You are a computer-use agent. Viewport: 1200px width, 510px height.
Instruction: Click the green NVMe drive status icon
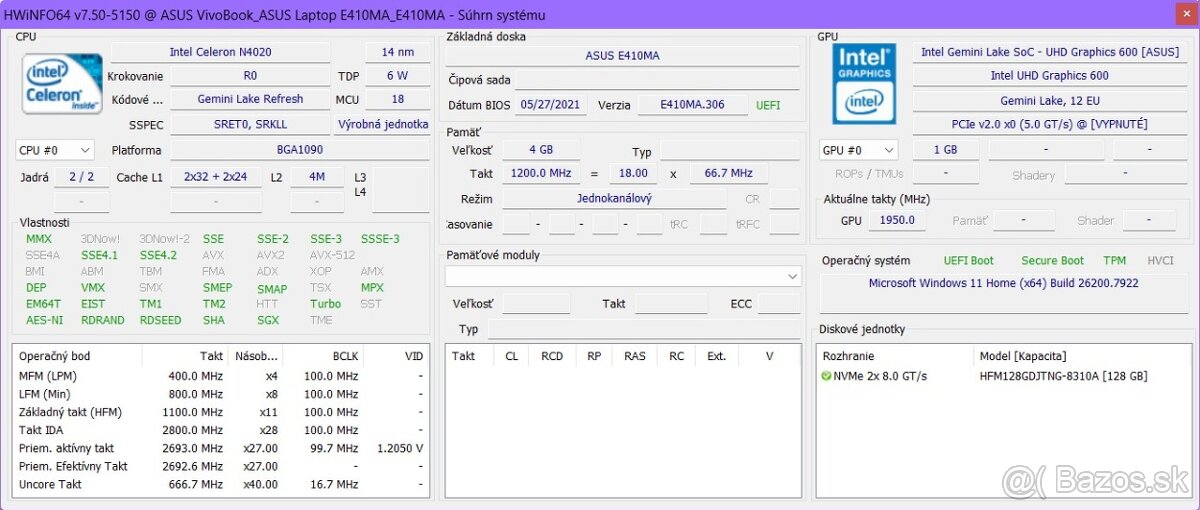(826, 376)
